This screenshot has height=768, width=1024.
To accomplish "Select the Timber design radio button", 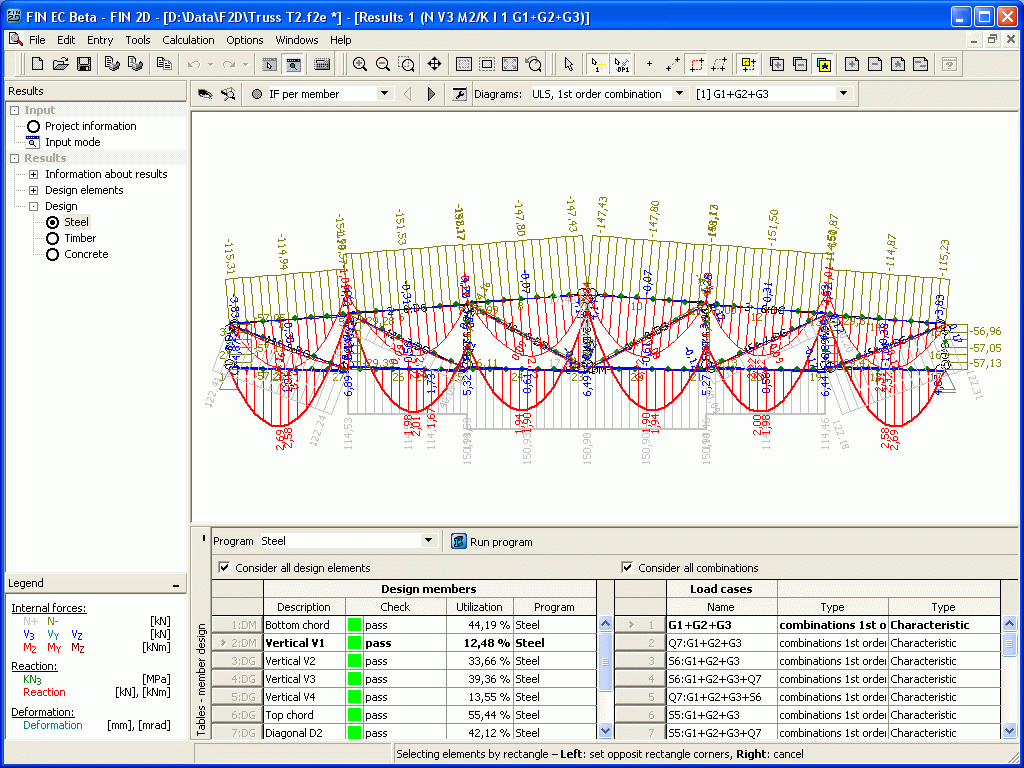I will [x=53, y=238].
